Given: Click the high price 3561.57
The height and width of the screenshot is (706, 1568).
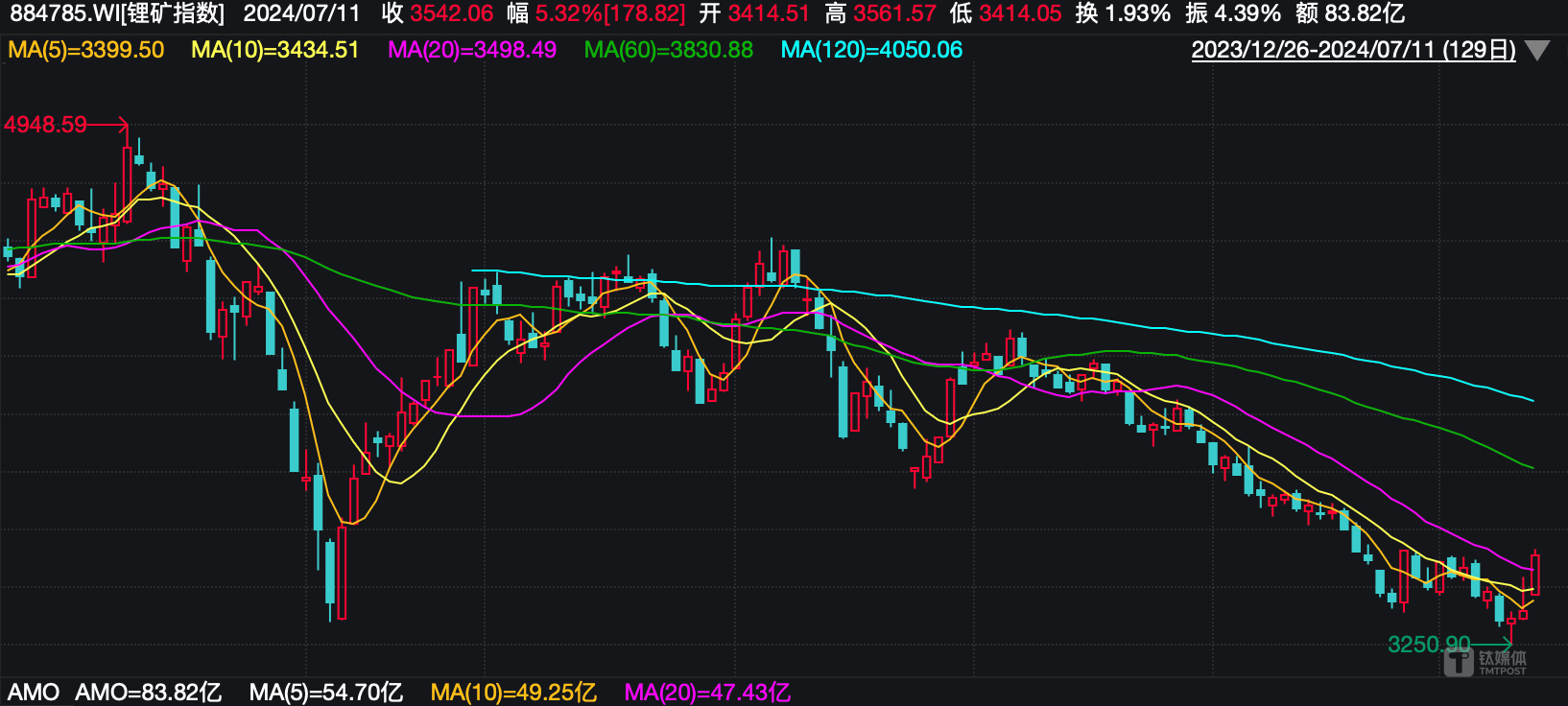Looking at the screenshot, I should click(x=894, y=13).
